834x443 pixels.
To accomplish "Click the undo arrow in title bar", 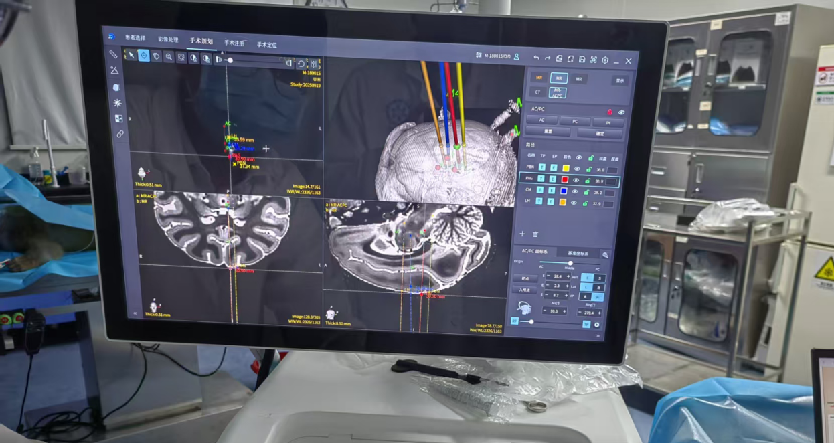I will click(x=536, y=60).
